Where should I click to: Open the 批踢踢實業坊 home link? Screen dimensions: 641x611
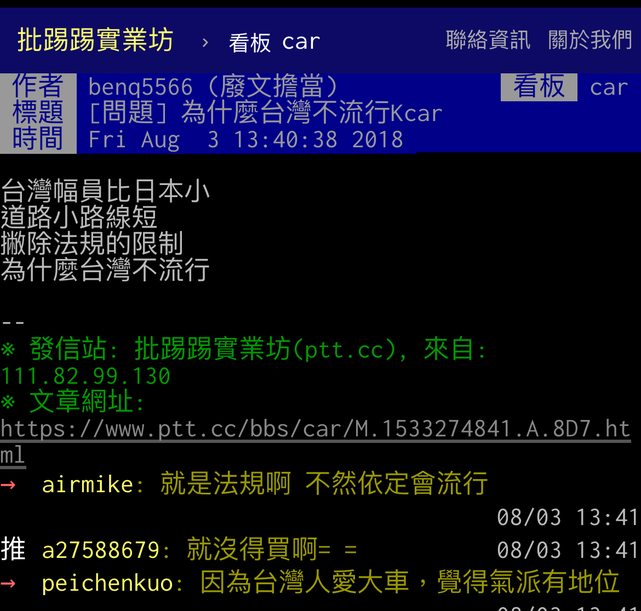[x=95, y=40]
